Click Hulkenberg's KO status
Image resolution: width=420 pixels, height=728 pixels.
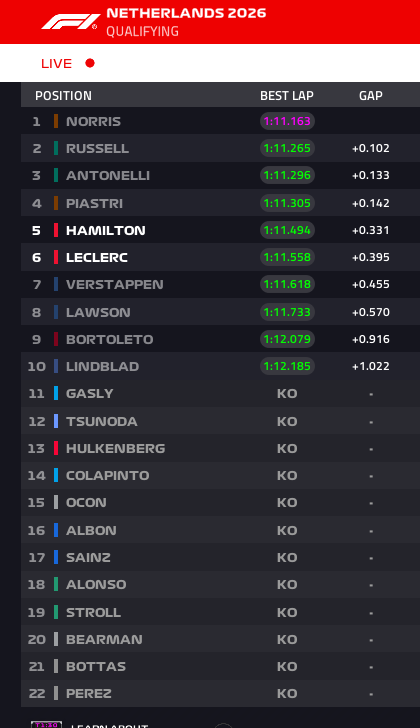tap(287, 448)
